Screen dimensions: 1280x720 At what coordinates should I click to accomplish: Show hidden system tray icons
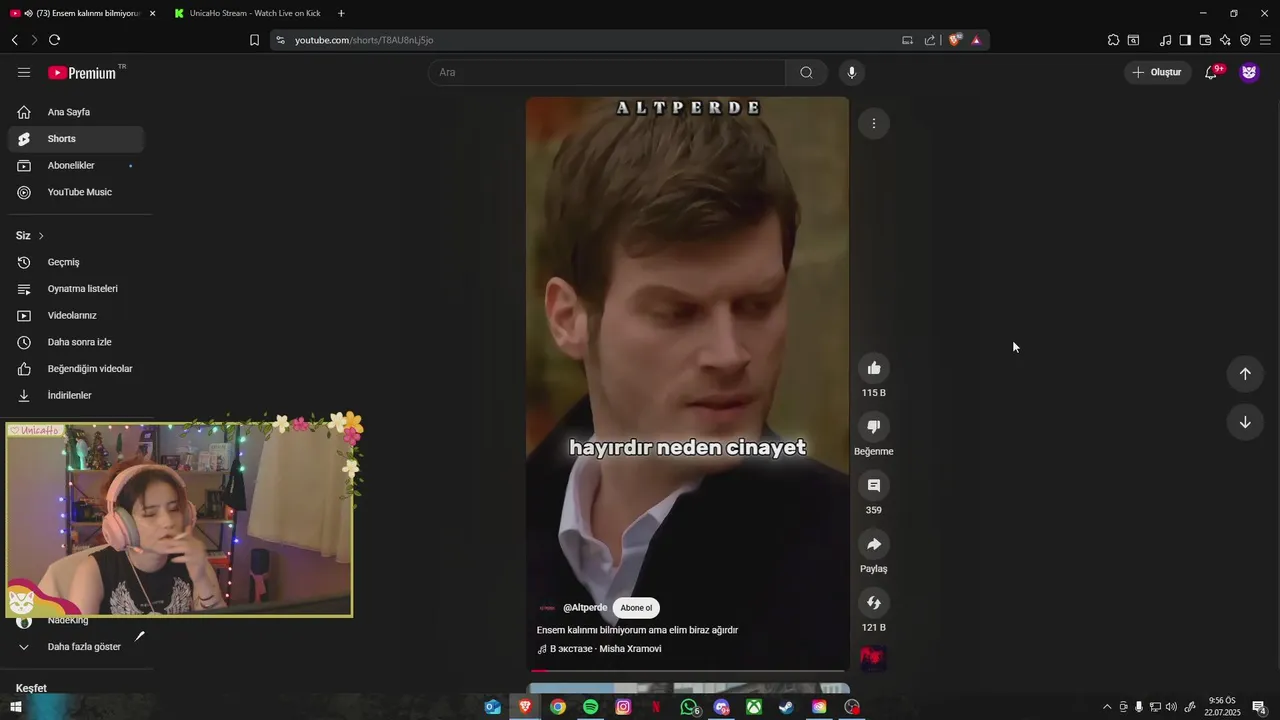1107,707
